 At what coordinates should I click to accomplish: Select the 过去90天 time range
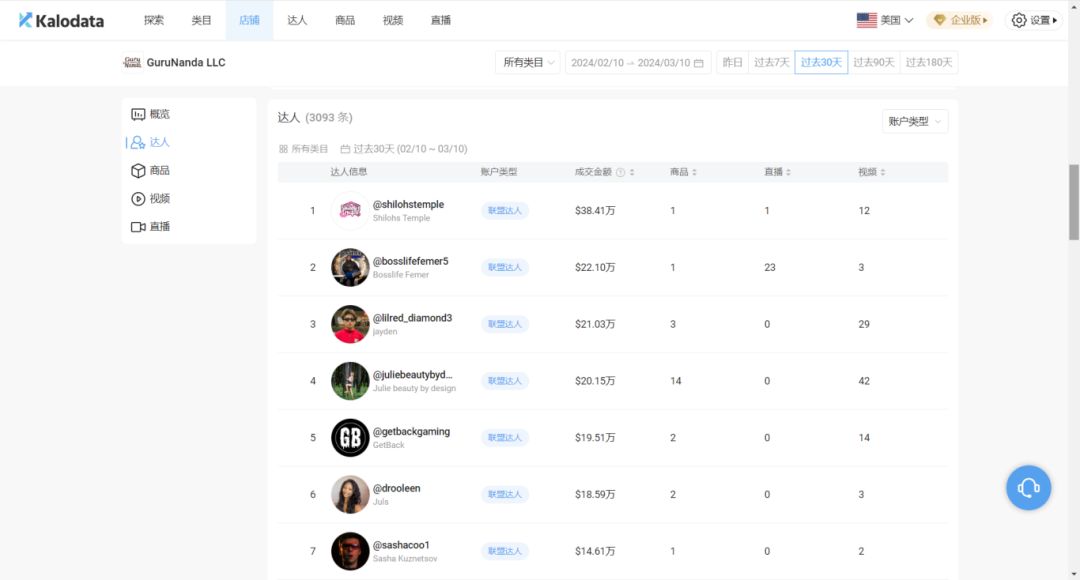[x=873, y=63]
